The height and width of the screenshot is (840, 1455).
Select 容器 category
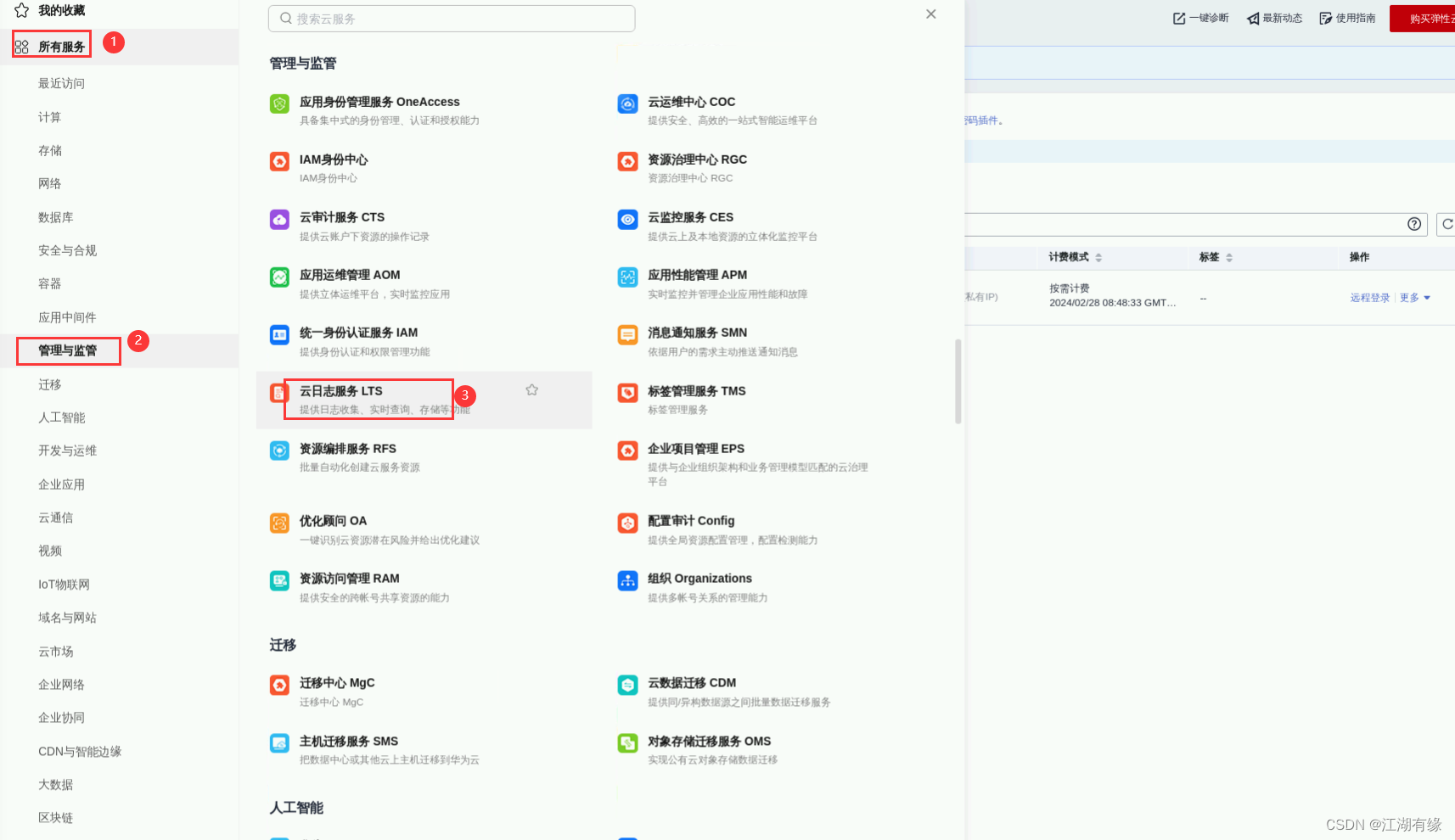point(49,283)
